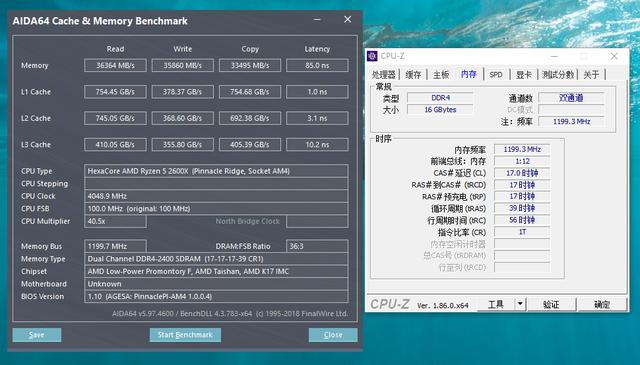
Task: Open the SPD tab in CPU-Z
Action: pos(496,75)
